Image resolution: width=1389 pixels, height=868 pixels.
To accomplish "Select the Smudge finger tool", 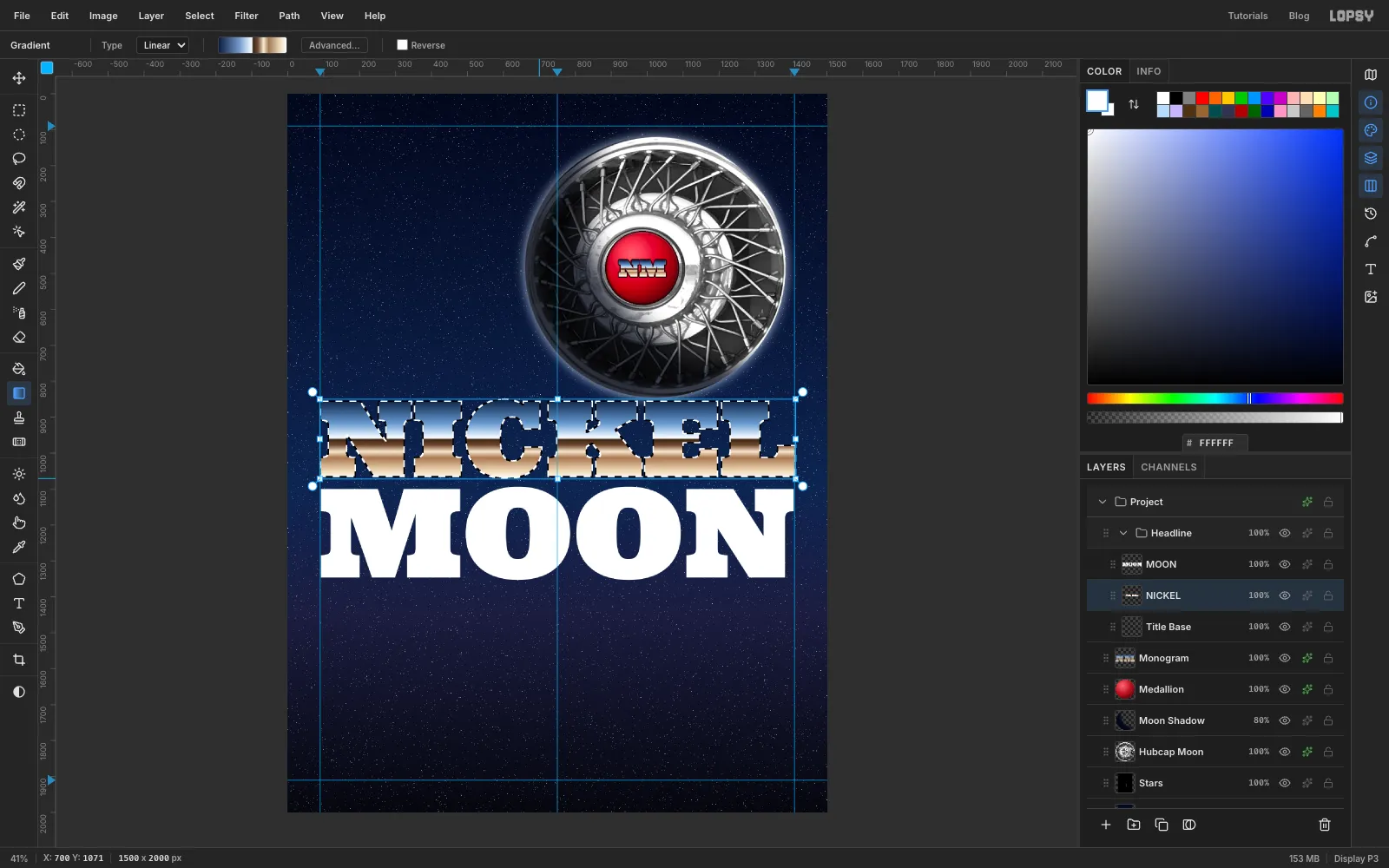I will (19, 523).
